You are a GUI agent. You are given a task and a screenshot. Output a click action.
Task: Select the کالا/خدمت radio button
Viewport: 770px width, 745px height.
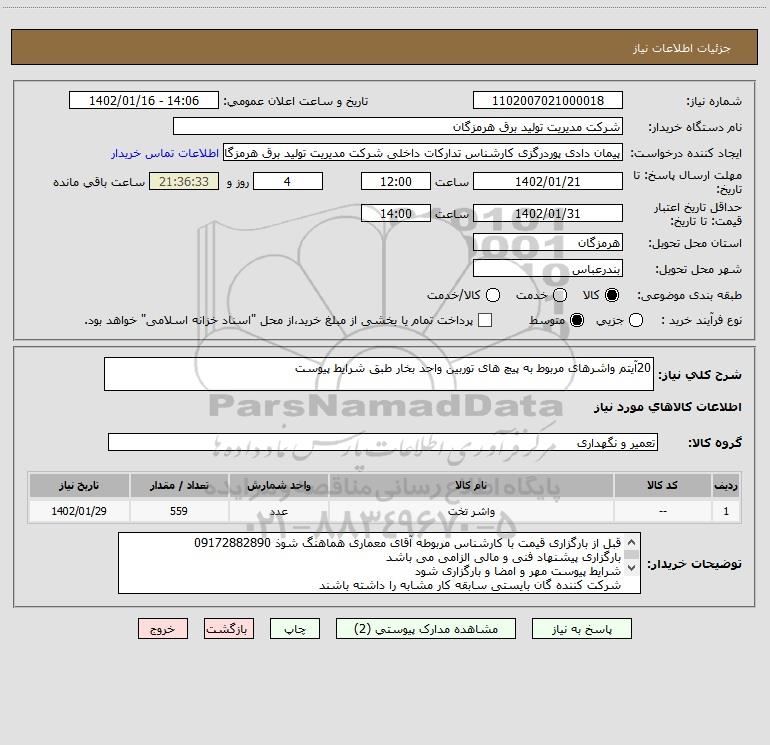[493, 295]
